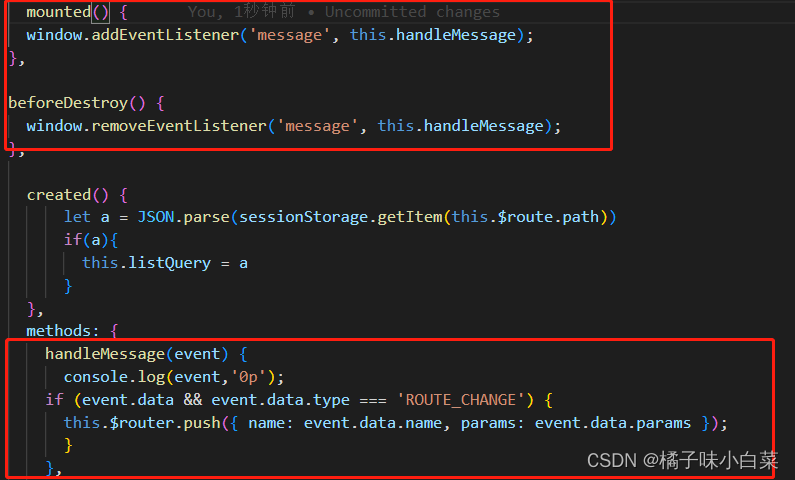795x480 pixels.
Task: Click 'event.data.params' at the line end
Action: tap(612, 423)
